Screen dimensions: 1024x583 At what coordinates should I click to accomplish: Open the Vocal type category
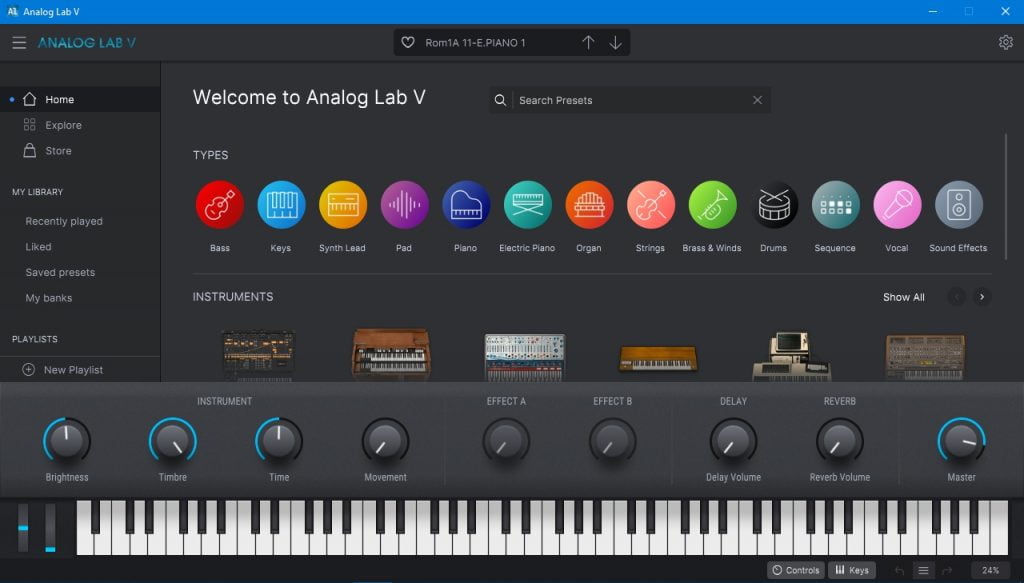click(897, 205)
